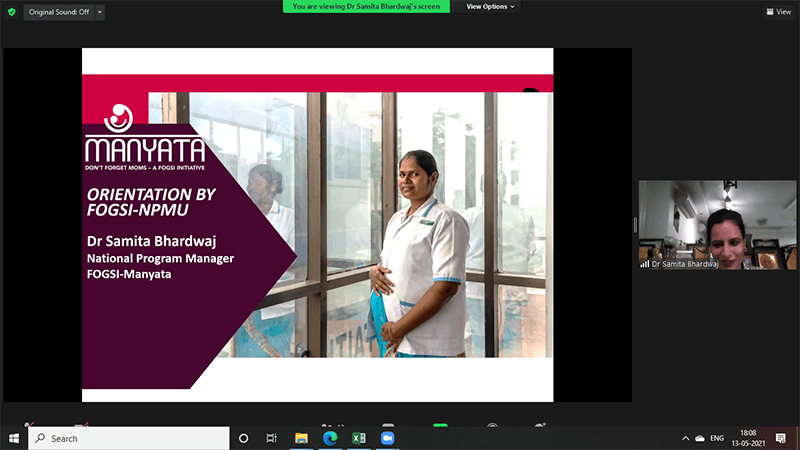Toggle the Original Sound: Off button
This screenshot has height=450, width=800.
click(x=58, y=12)
